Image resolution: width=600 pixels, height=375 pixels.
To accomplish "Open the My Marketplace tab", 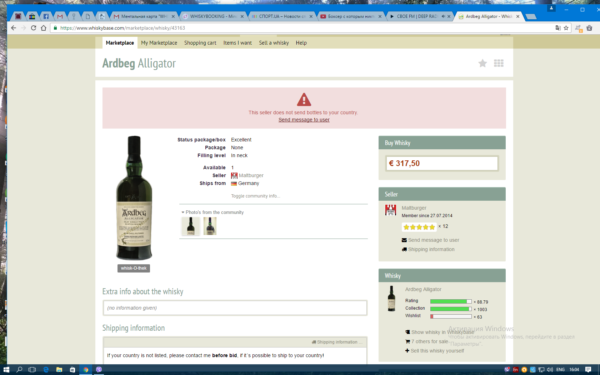I will click(159, 43).
